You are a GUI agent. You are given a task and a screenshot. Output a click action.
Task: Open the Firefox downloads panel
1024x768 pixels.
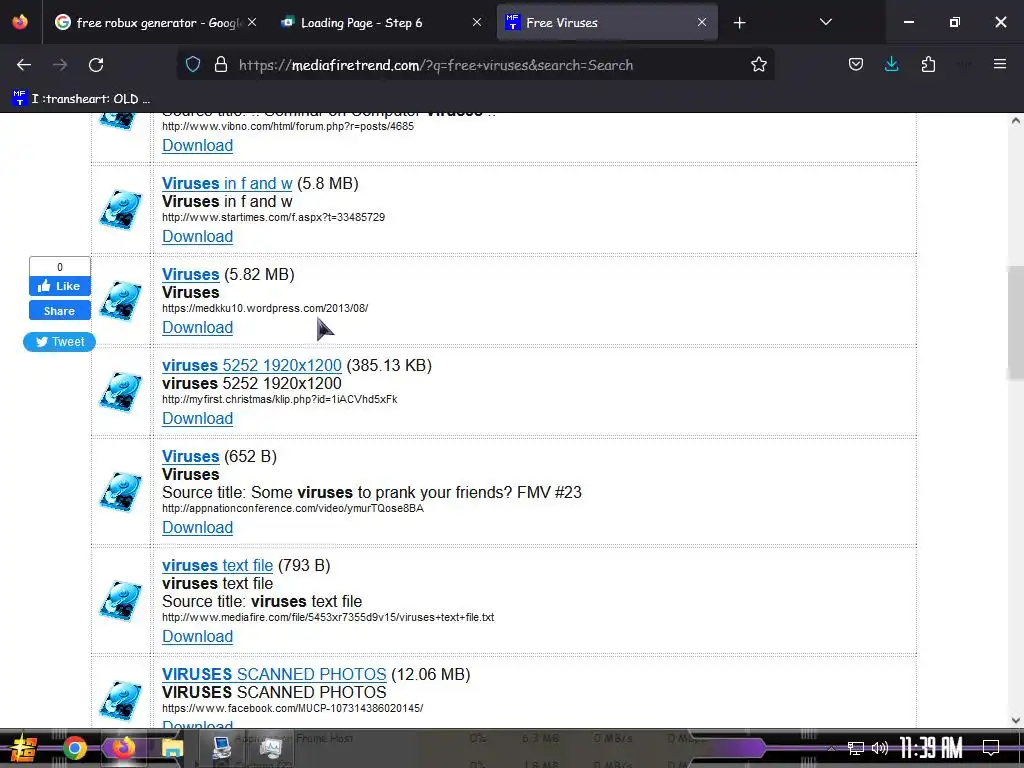pyautogui.click(x=891, y=65)
